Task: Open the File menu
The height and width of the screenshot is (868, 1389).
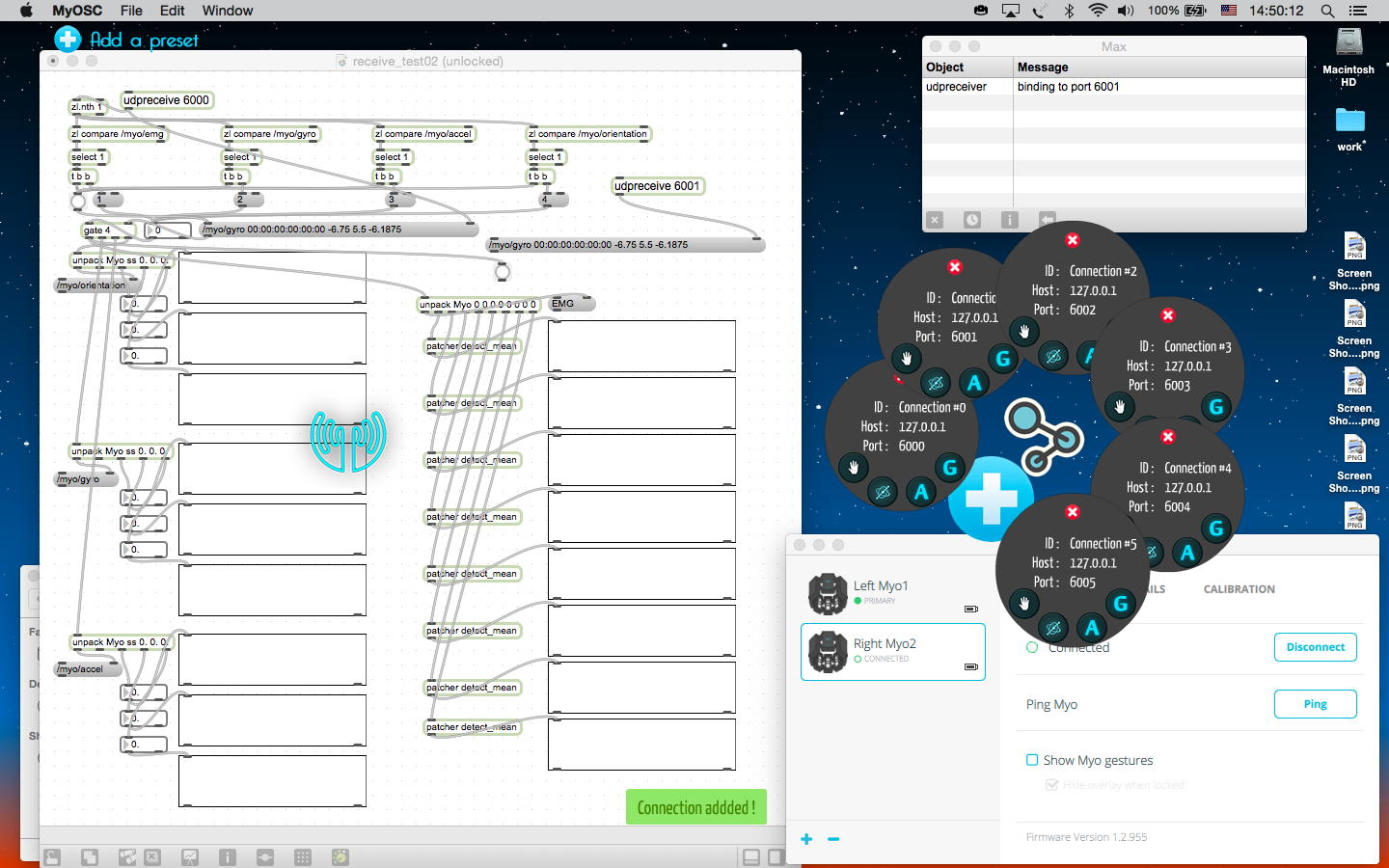Action: (x=131, y=11)
